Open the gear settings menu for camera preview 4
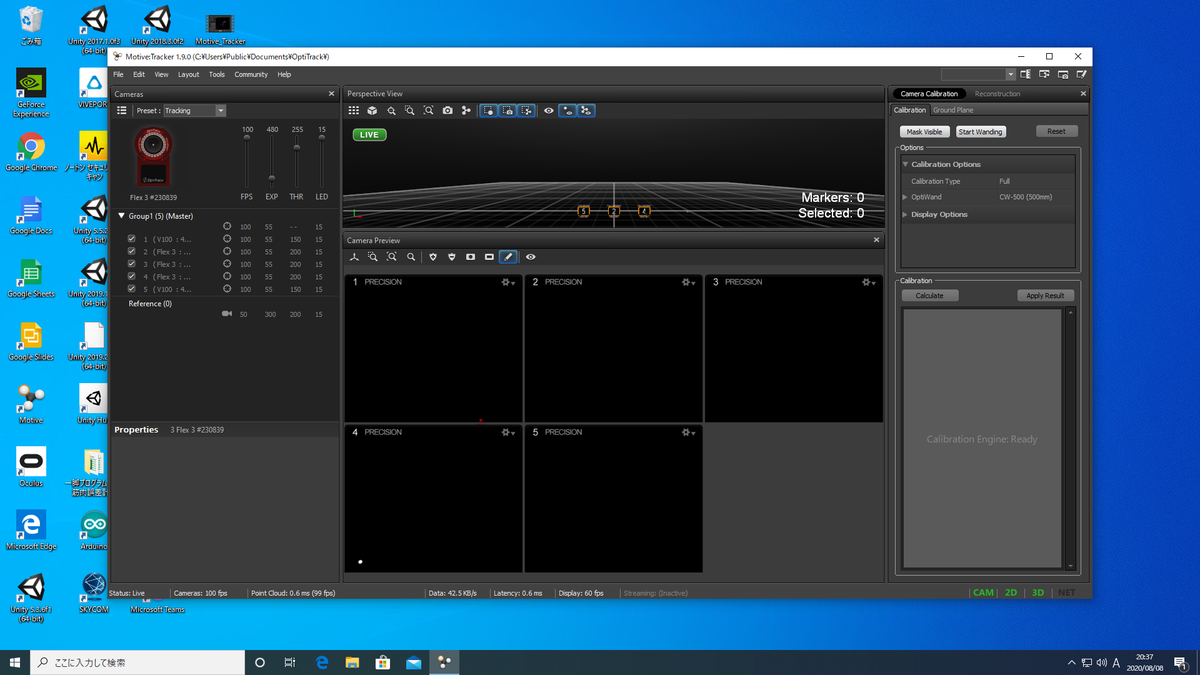This screenshot has height=675, width=1200. click(x=508, y=433)
